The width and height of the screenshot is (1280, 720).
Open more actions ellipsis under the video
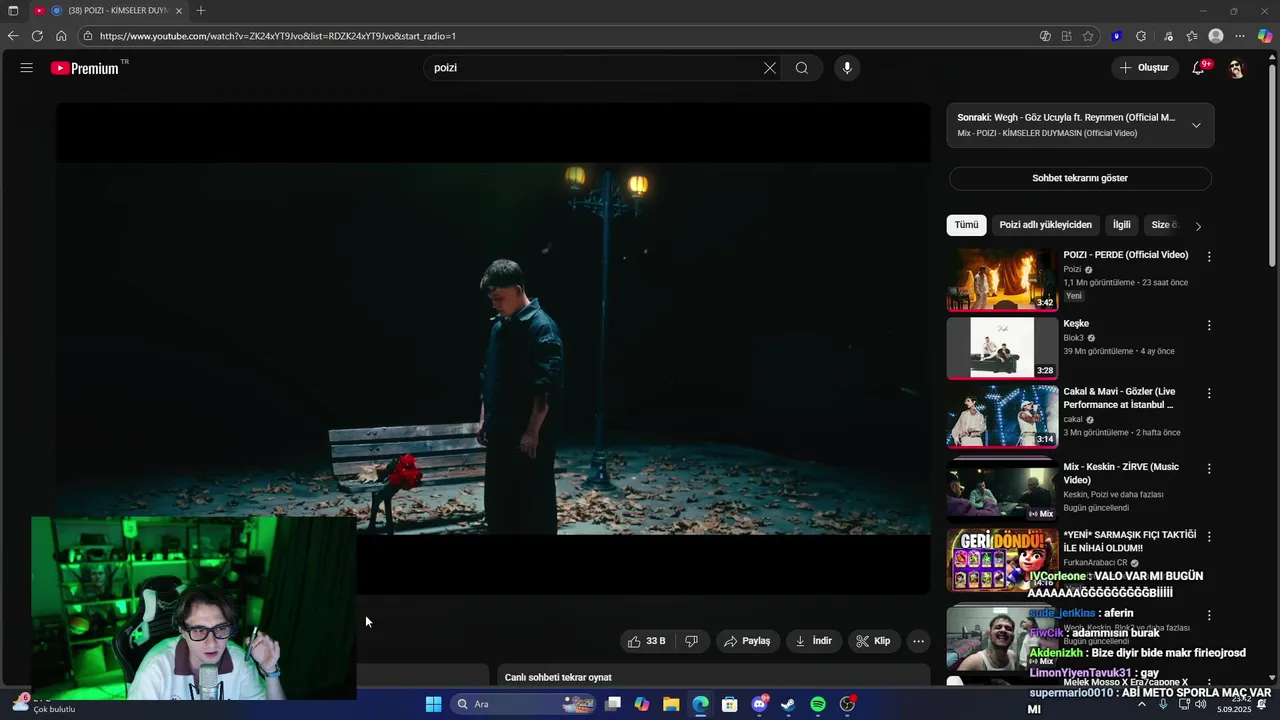tap(919, 641)
